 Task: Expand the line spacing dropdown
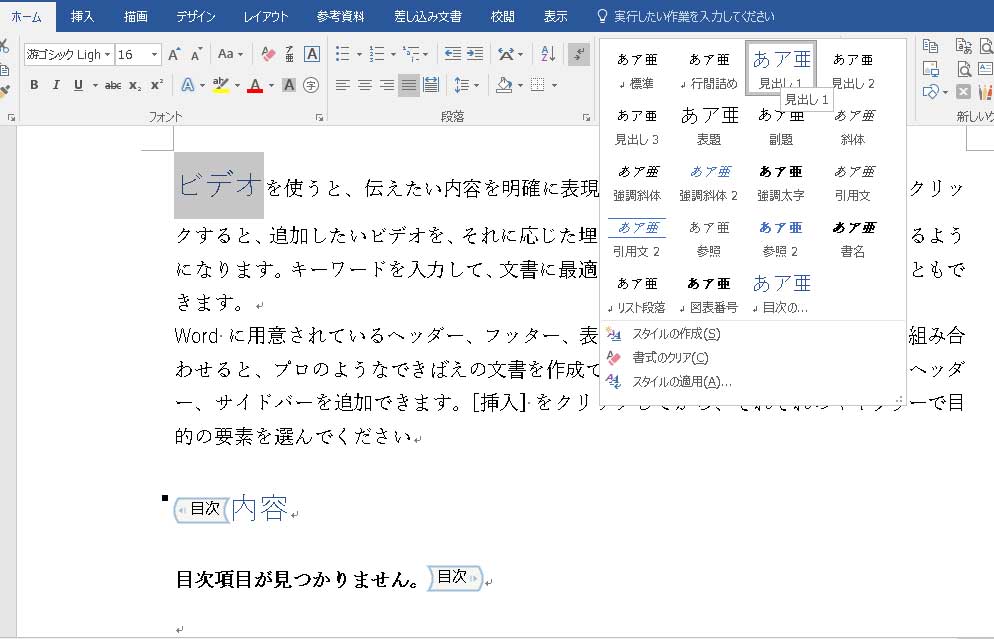475,85
